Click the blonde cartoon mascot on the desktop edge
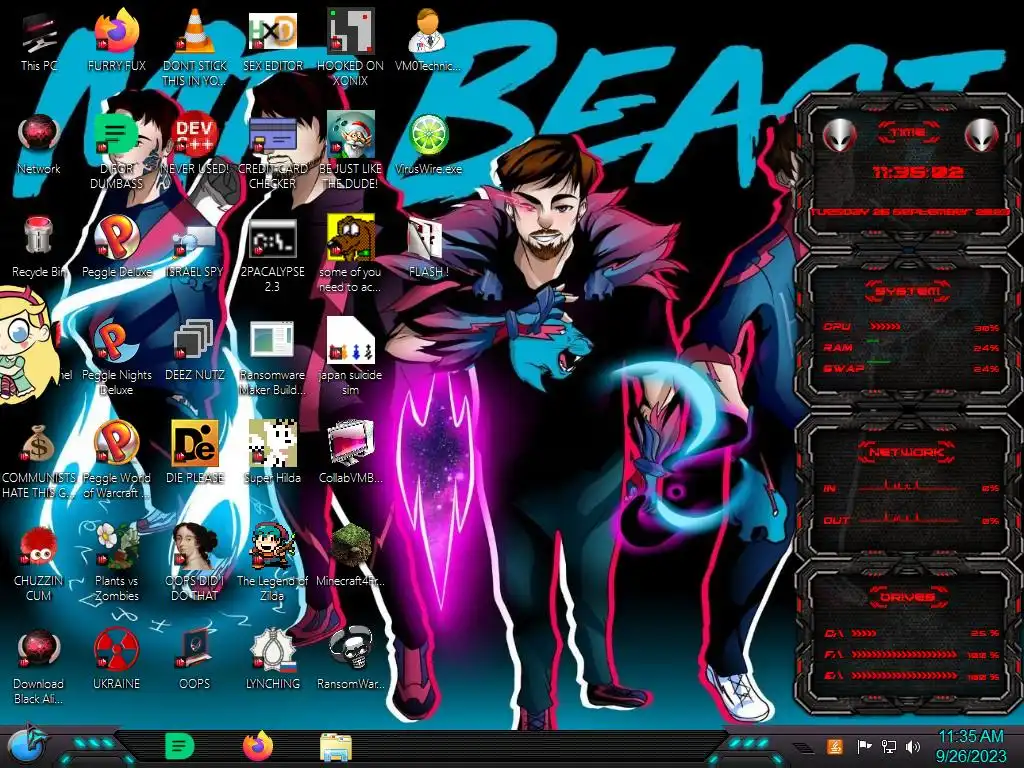 [25, 345]
